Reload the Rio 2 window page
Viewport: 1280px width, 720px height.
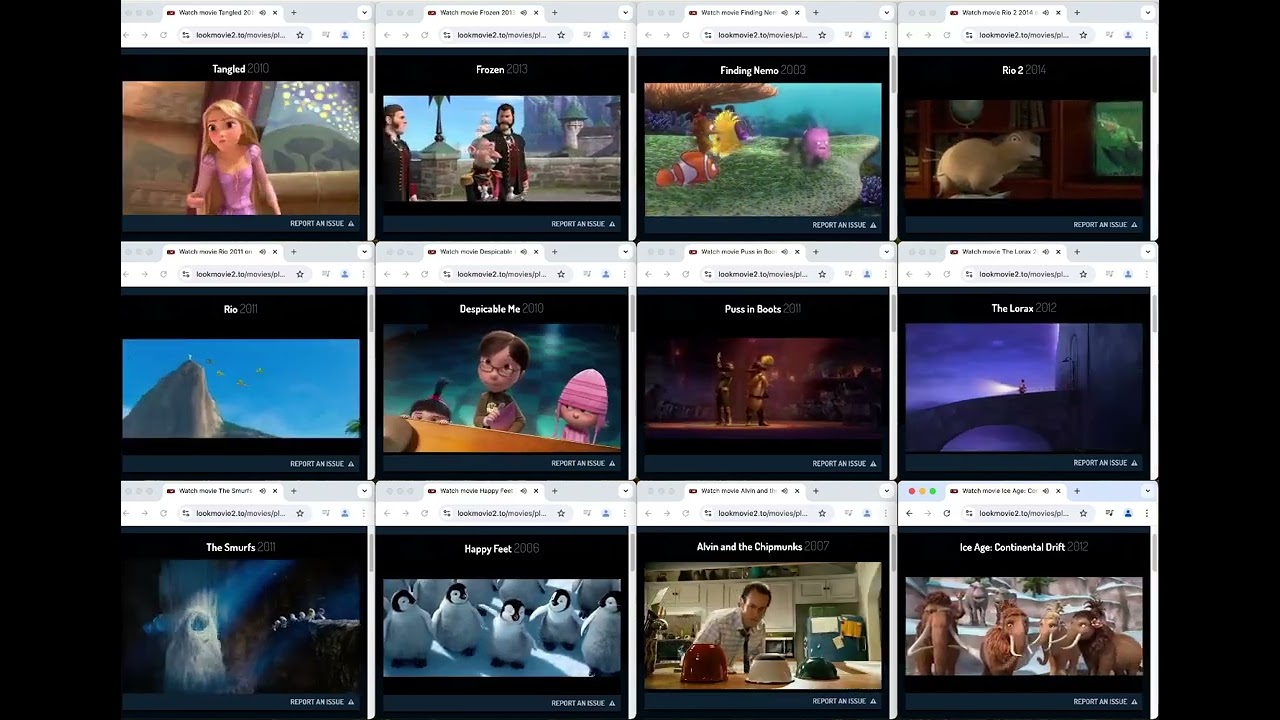[x=947, y=35]
